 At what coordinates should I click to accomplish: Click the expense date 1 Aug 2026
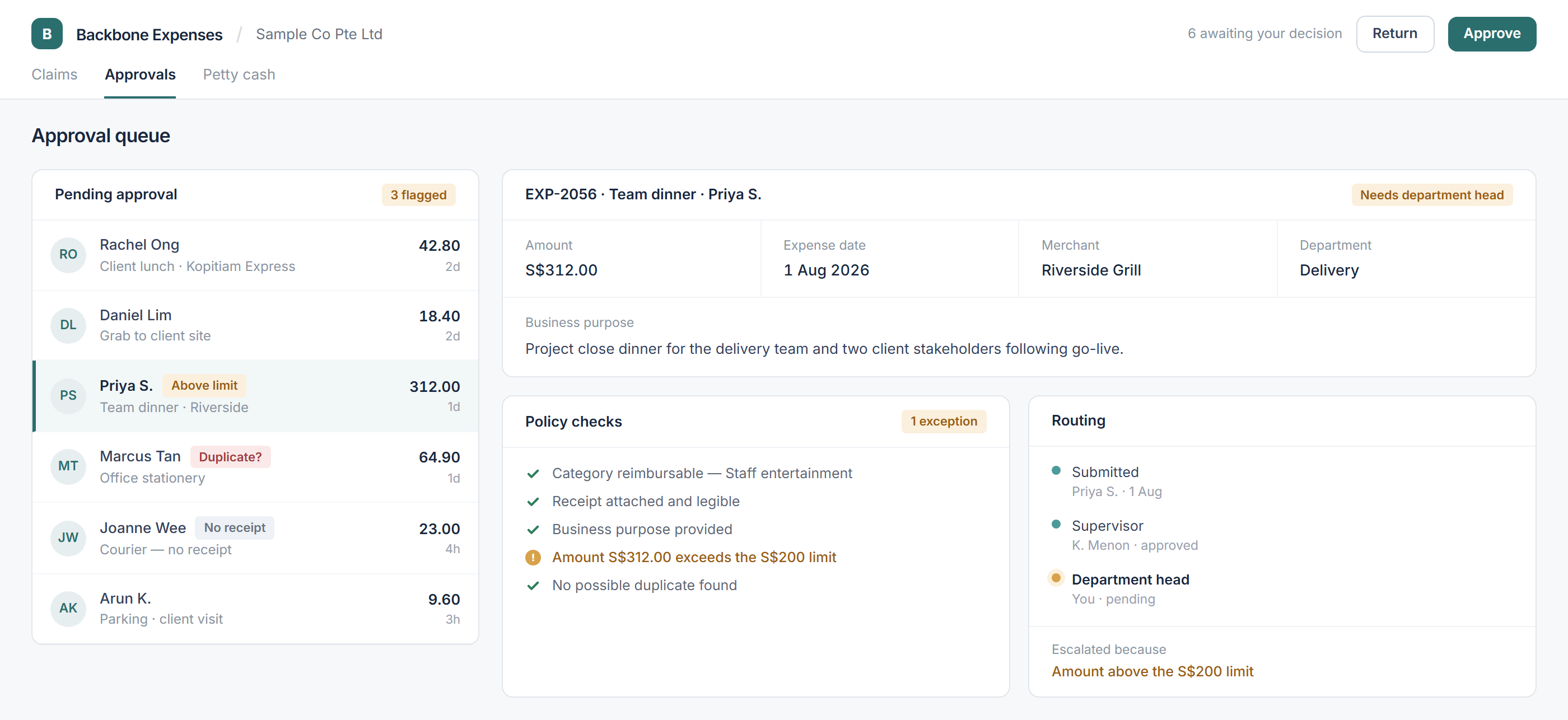(826, 270)
